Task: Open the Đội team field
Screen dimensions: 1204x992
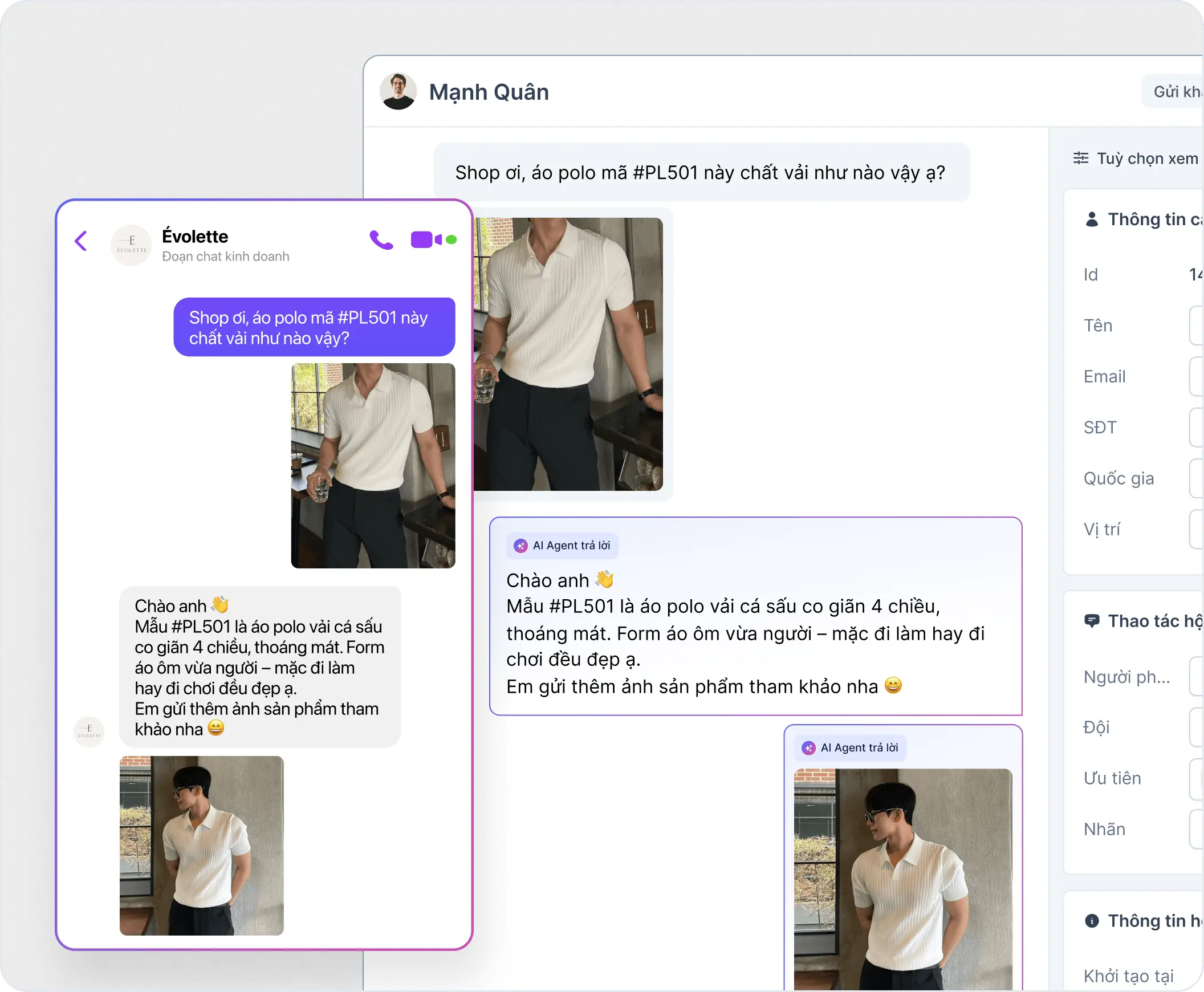Action: pyautogui.click(x=1197, y=727)
